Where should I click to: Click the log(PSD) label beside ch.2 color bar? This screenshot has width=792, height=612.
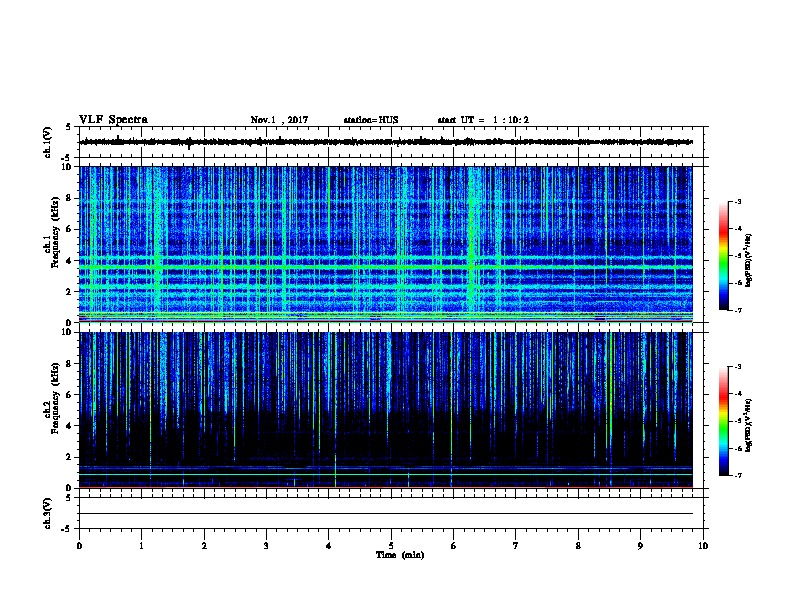point(749,425)
